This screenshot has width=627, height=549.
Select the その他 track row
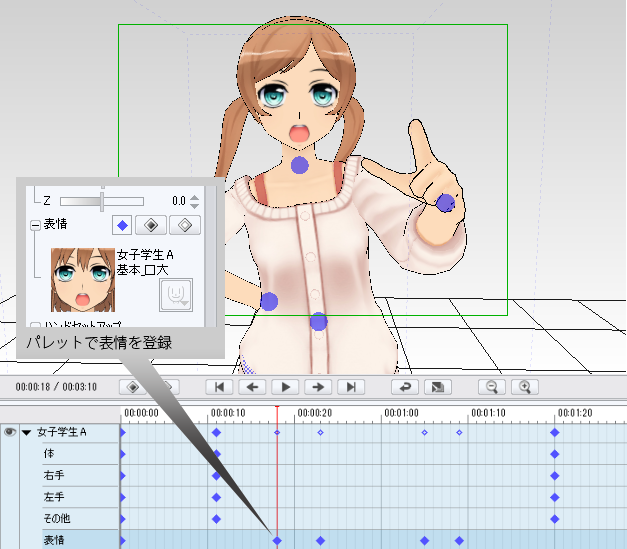tap(81, 519)
